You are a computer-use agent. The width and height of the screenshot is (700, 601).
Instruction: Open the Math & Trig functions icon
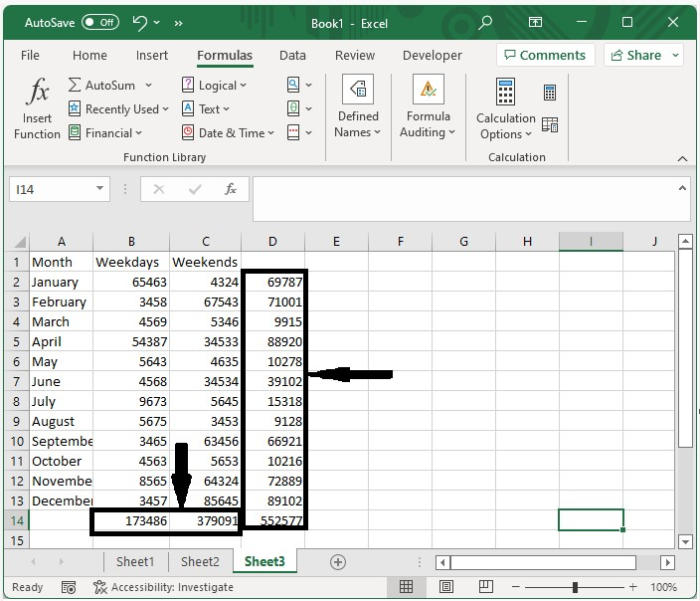coord(293,109)
